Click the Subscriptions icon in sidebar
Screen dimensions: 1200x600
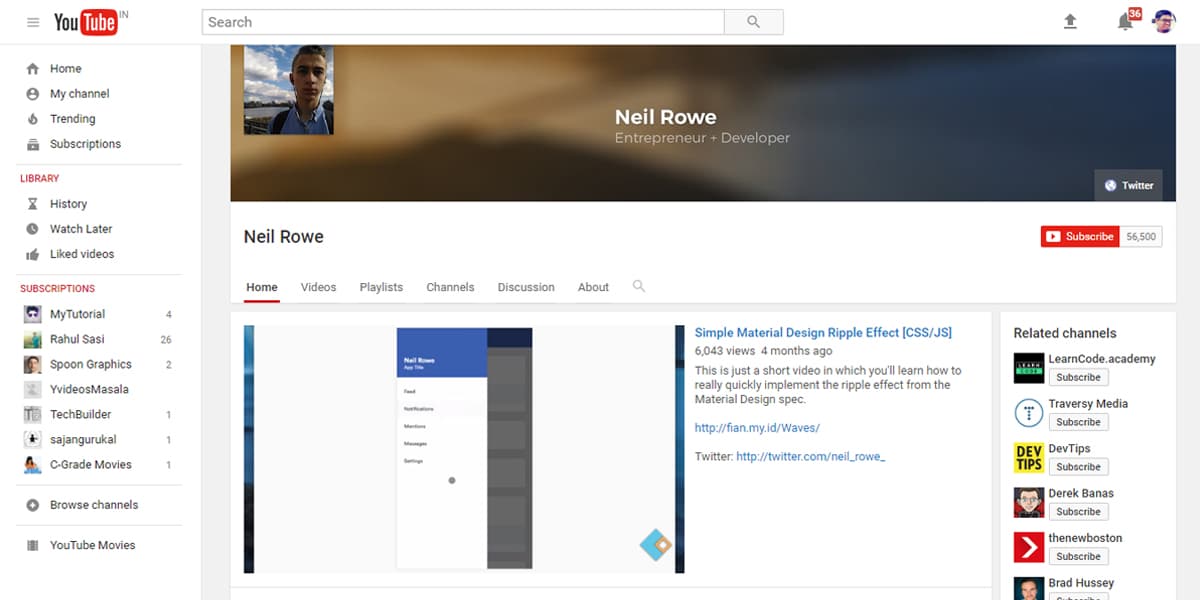coord(33,144)
